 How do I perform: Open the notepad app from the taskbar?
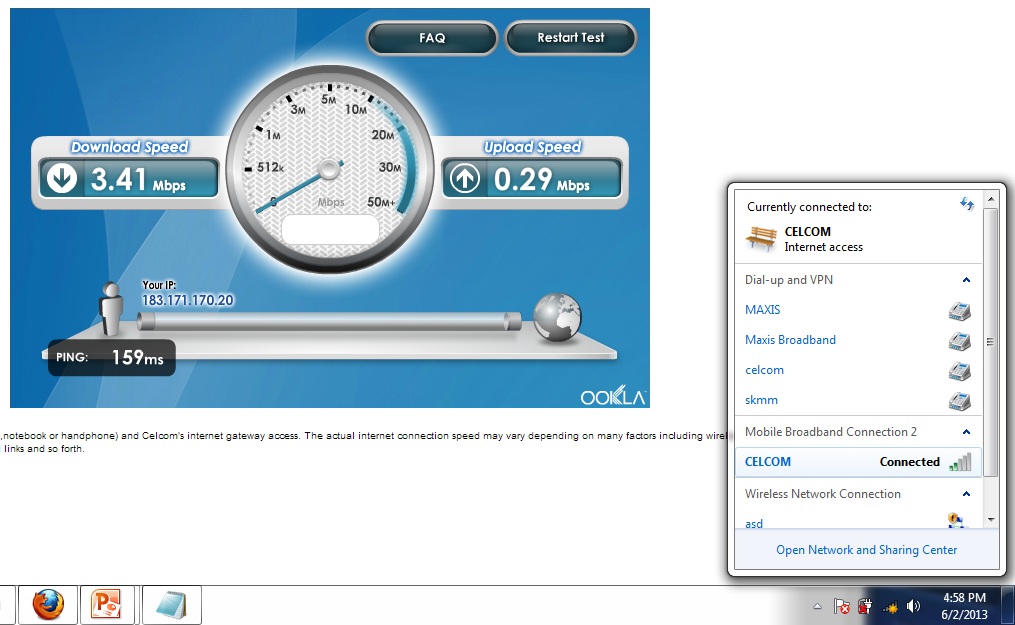(x=172, y=605)
